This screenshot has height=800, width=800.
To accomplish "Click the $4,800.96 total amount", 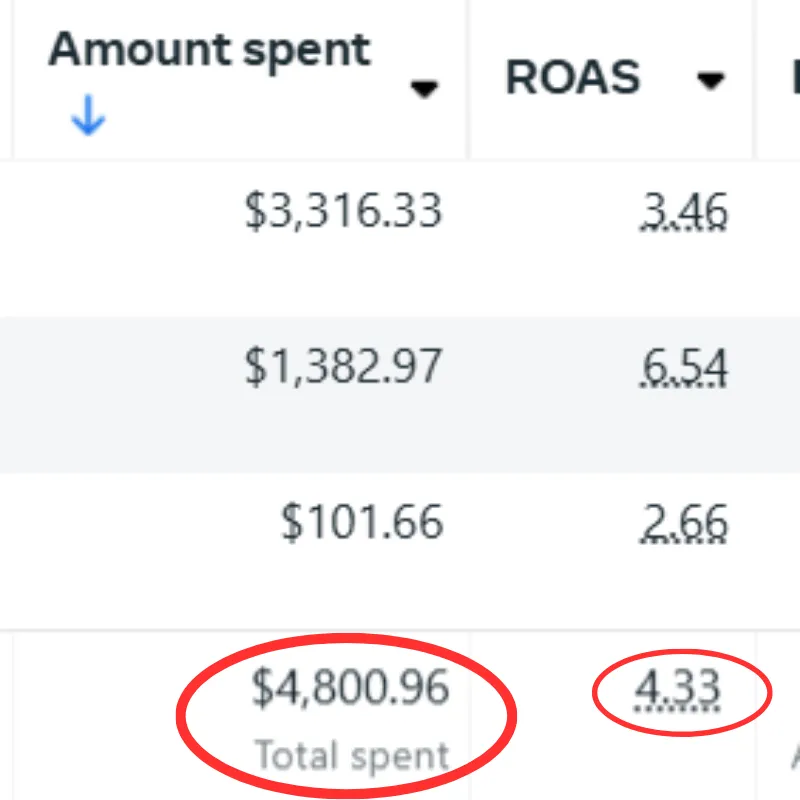I will pyautogui.click(x=351, y=688).
